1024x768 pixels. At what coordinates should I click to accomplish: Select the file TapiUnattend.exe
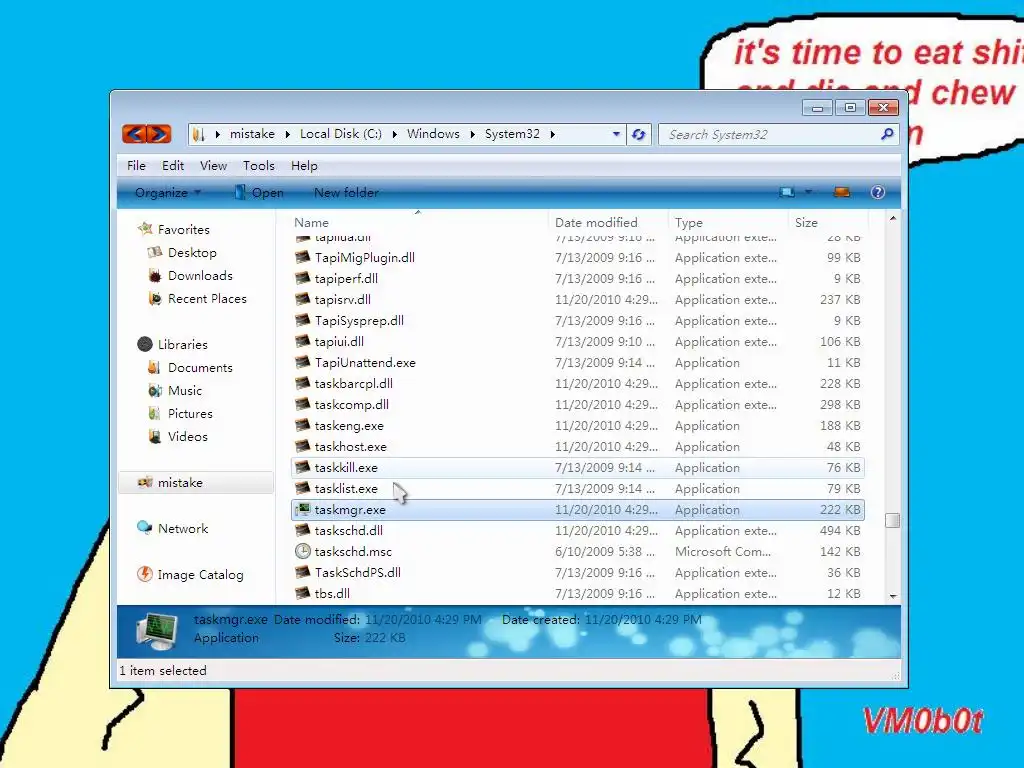(577, 362)
